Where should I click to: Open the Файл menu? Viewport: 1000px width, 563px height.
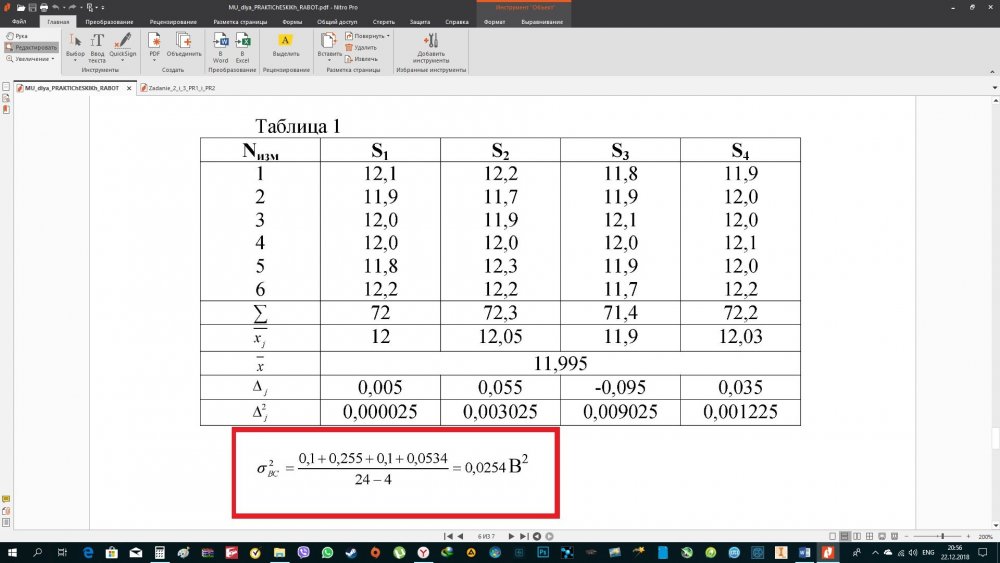pyautogui.click(x=19, y=22)
